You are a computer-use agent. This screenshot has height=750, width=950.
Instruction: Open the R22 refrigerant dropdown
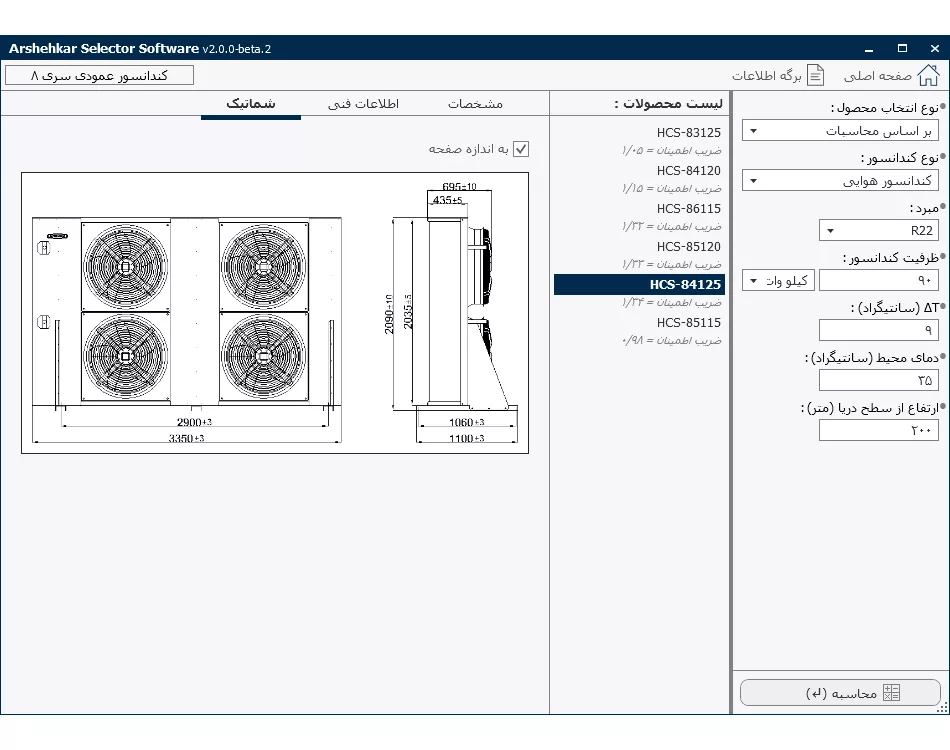(878, 231)
